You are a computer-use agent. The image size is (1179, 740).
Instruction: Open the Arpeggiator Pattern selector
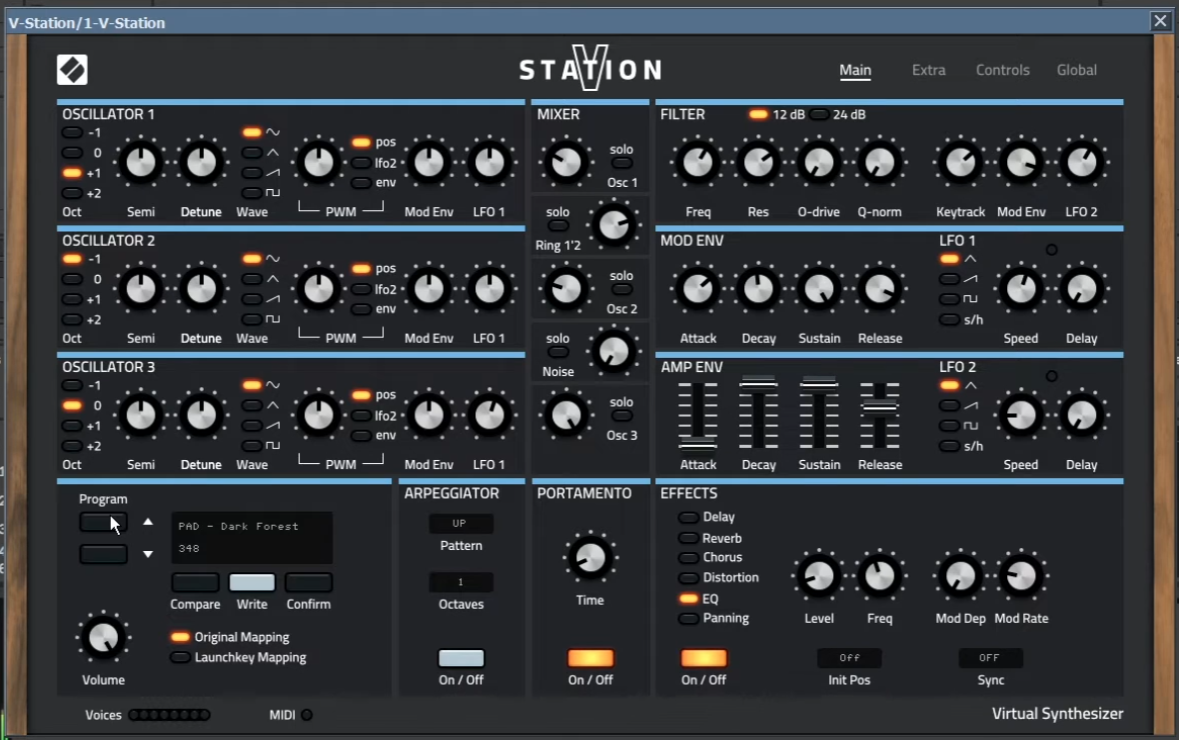click(461, 523)
